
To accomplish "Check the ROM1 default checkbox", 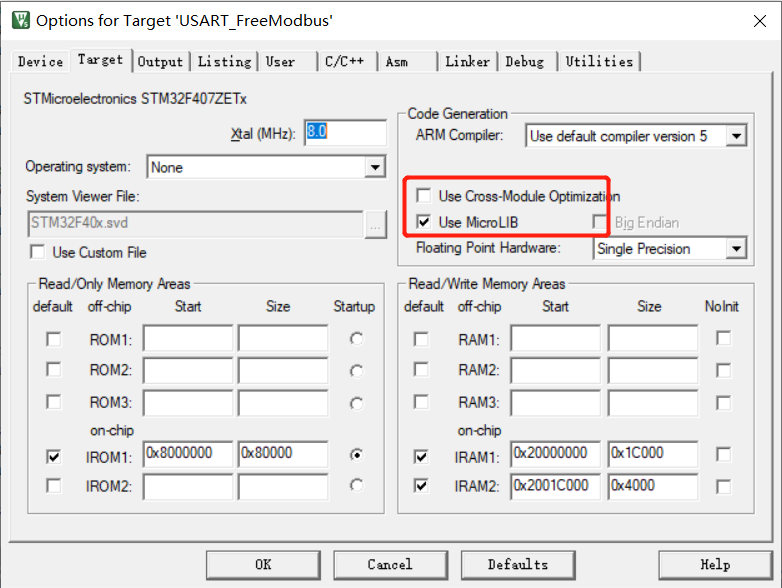I will (x=54, y=340).
